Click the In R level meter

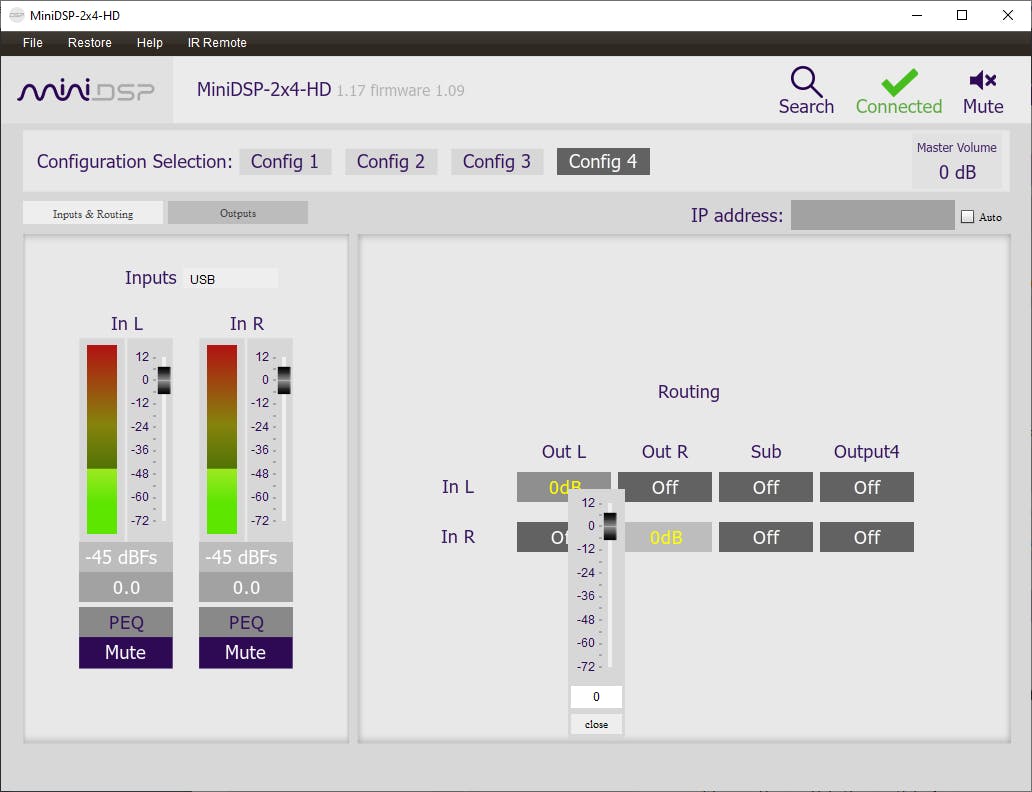pos(222,439)
